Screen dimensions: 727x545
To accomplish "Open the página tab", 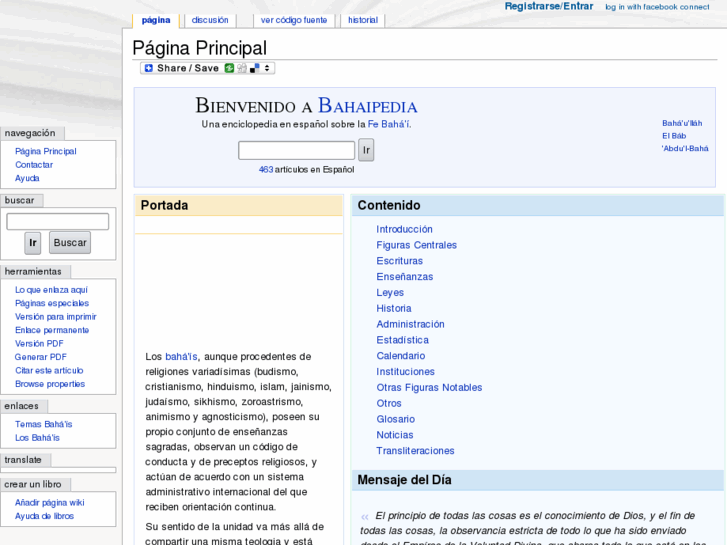I will point(156,20).
